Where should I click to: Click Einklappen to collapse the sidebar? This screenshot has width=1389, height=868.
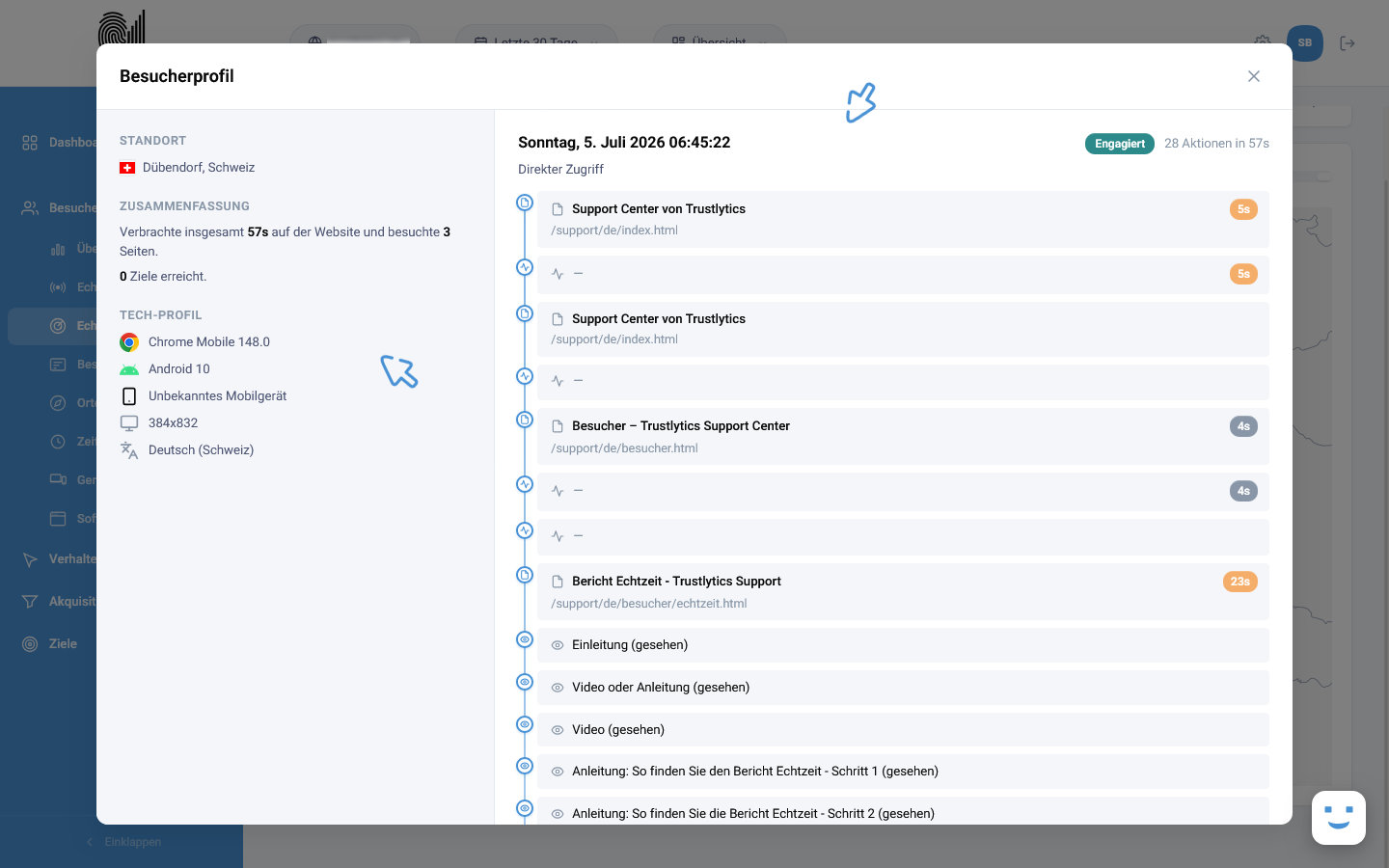point(123,842)
